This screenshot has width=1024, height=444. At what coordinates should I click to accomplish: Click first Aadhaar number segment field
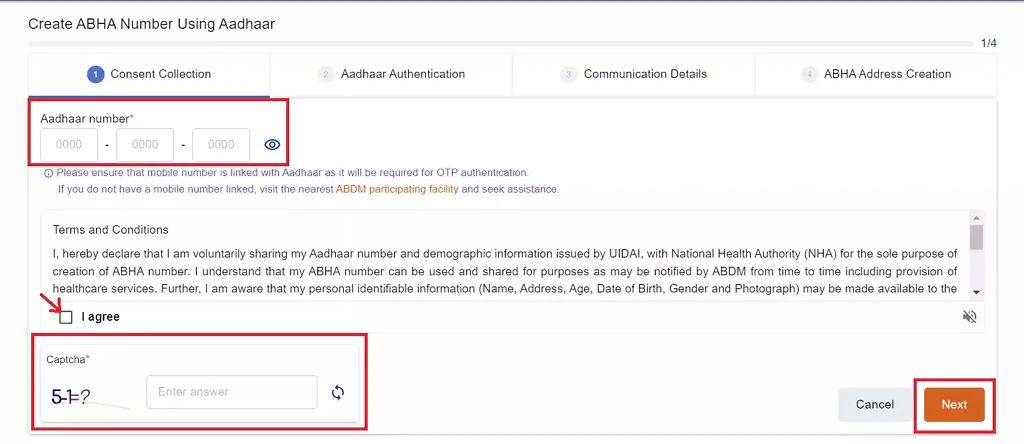pyautogui.click(x=69, y=145)
